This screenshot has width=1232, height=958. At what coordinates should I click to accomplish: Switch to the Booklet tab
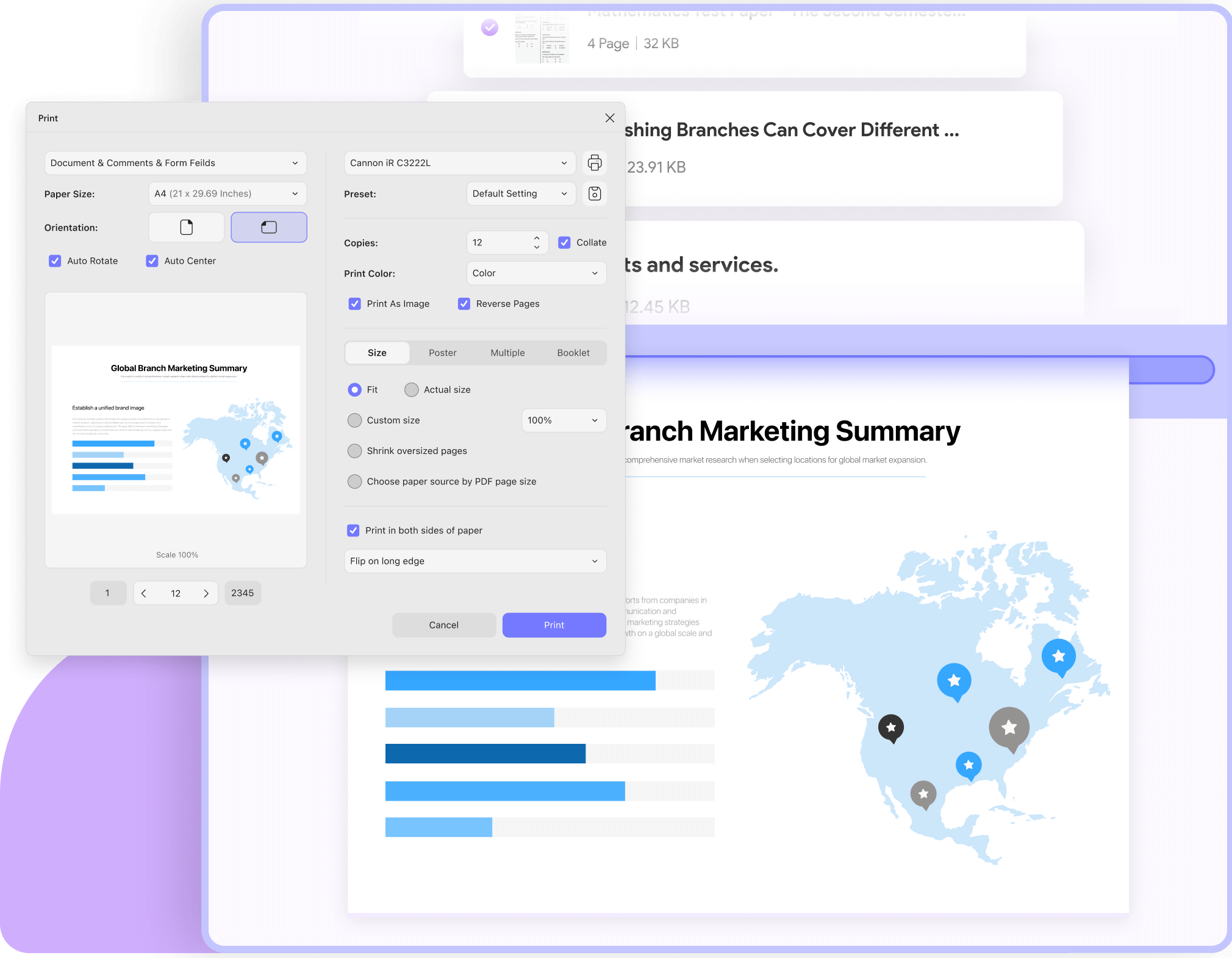pos(573,353)
